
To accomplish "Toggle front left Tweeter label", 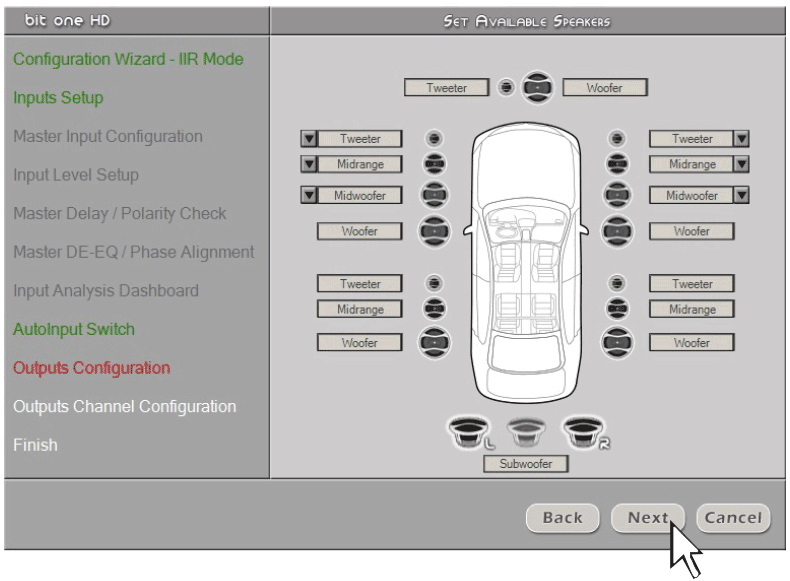I will tap(360, 139).
